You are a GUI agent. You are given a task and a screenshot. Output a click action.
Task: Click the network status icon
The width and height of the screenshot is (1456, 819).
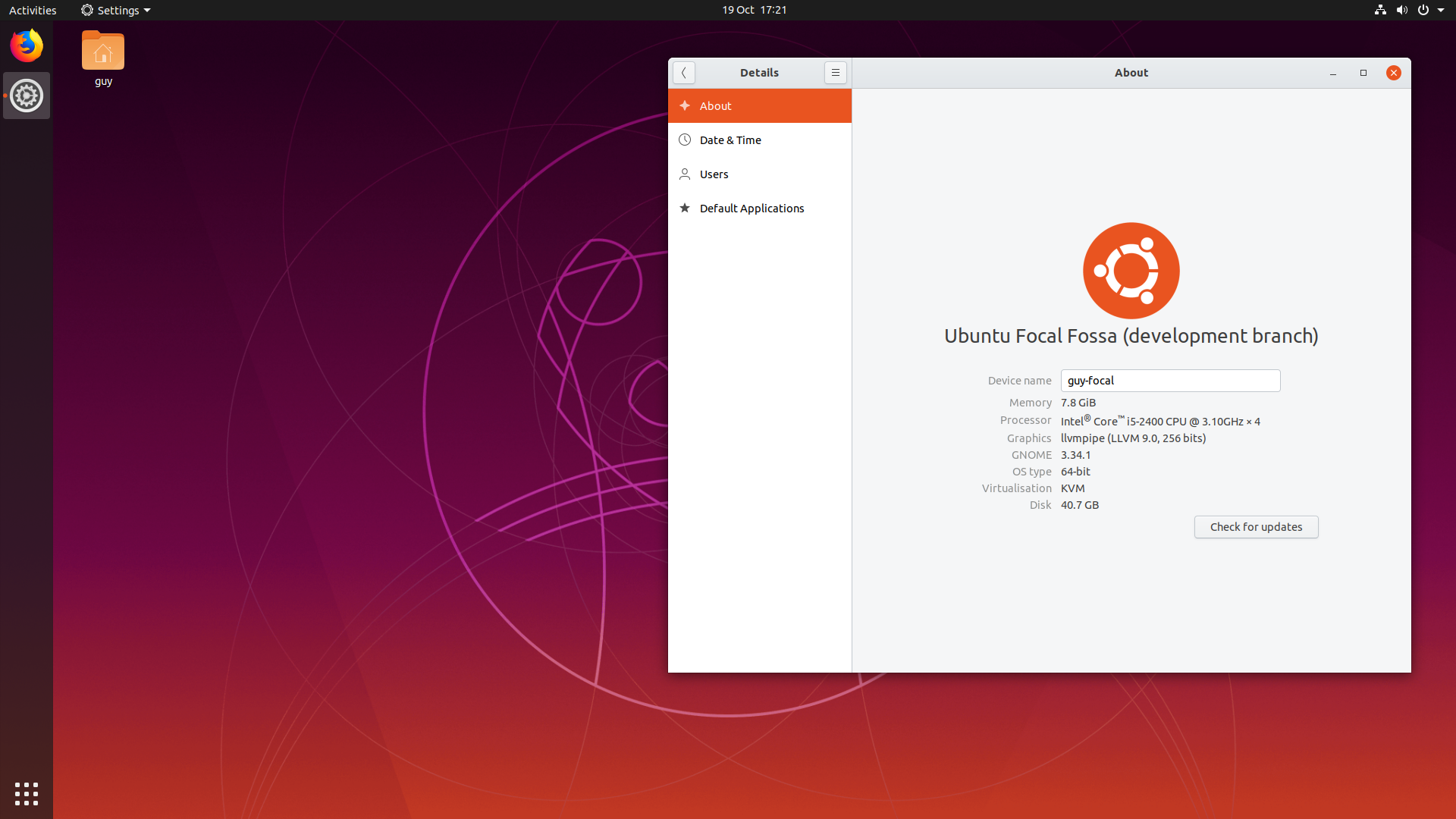[x=1379, y=10]
